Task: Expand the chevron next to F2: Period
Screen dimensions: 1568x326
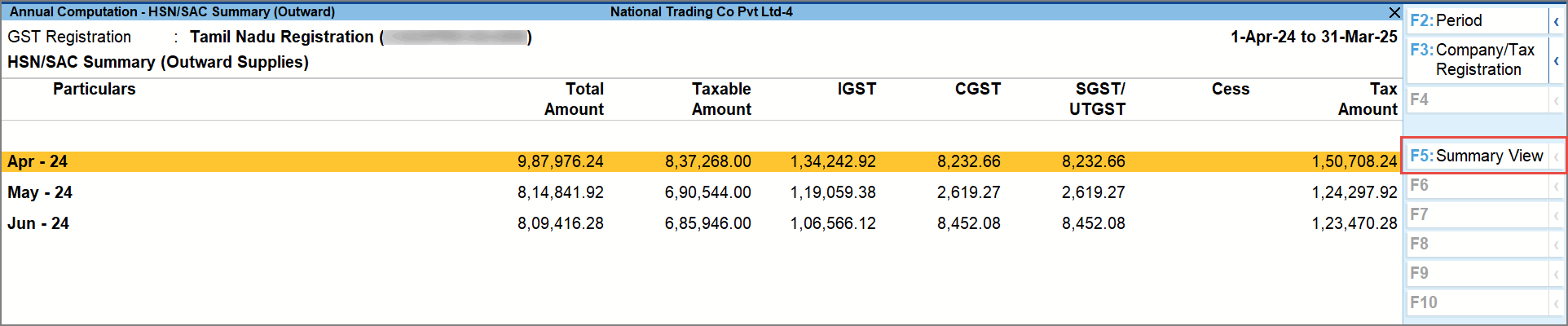Action: click(x=1556, y=21)
